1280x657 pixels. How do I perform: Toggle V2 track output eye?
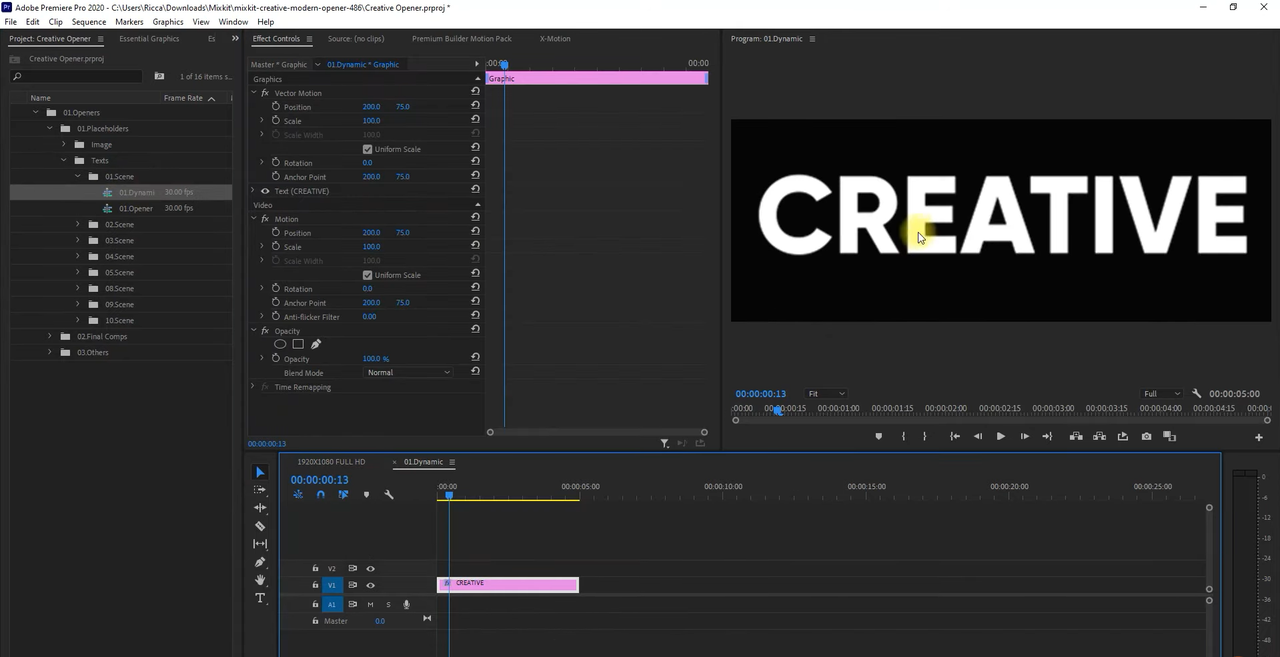[370, 568]
